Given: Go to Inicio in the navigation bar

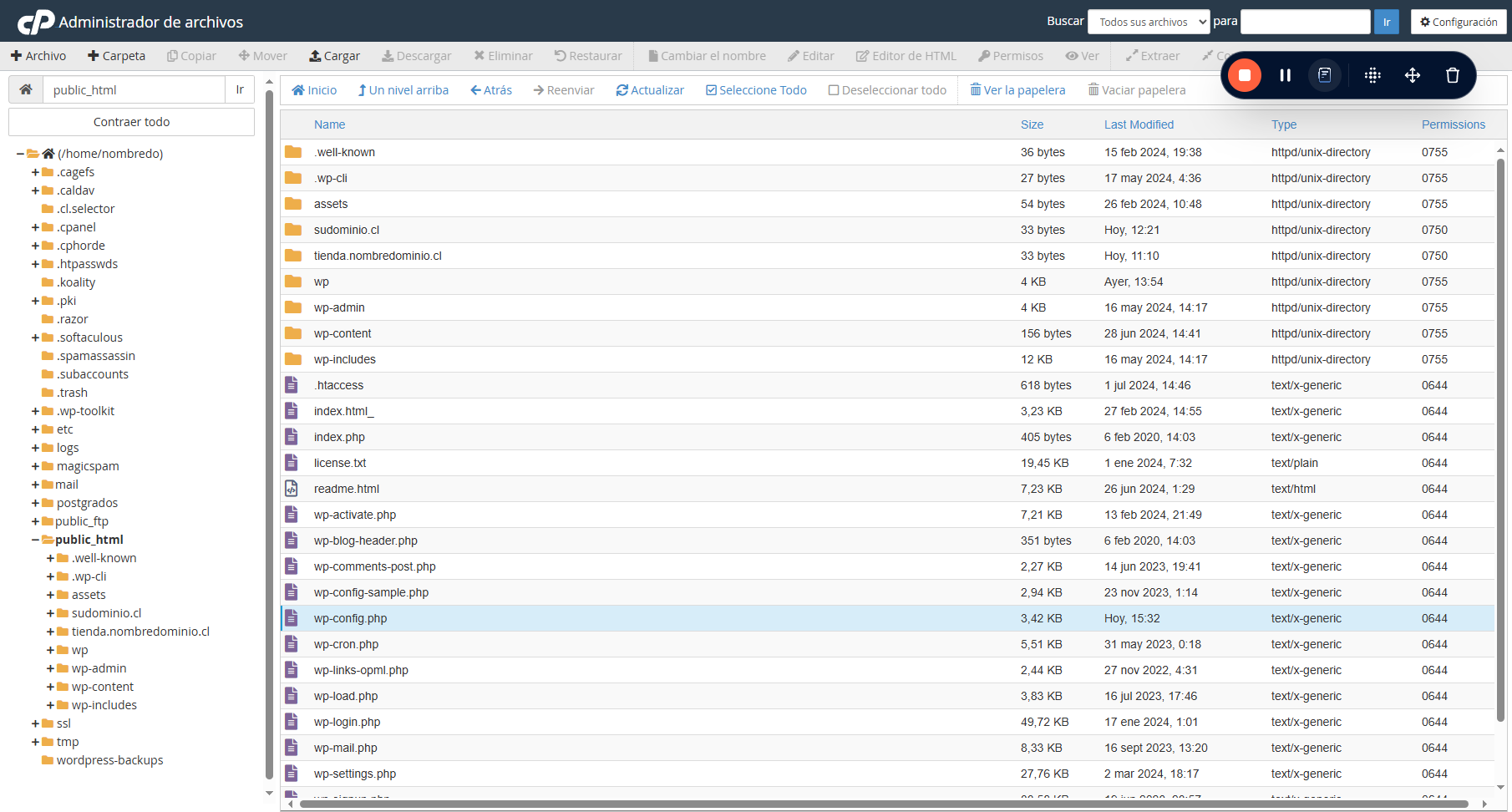Looking at the screenshot, I should tap(314, 90).
